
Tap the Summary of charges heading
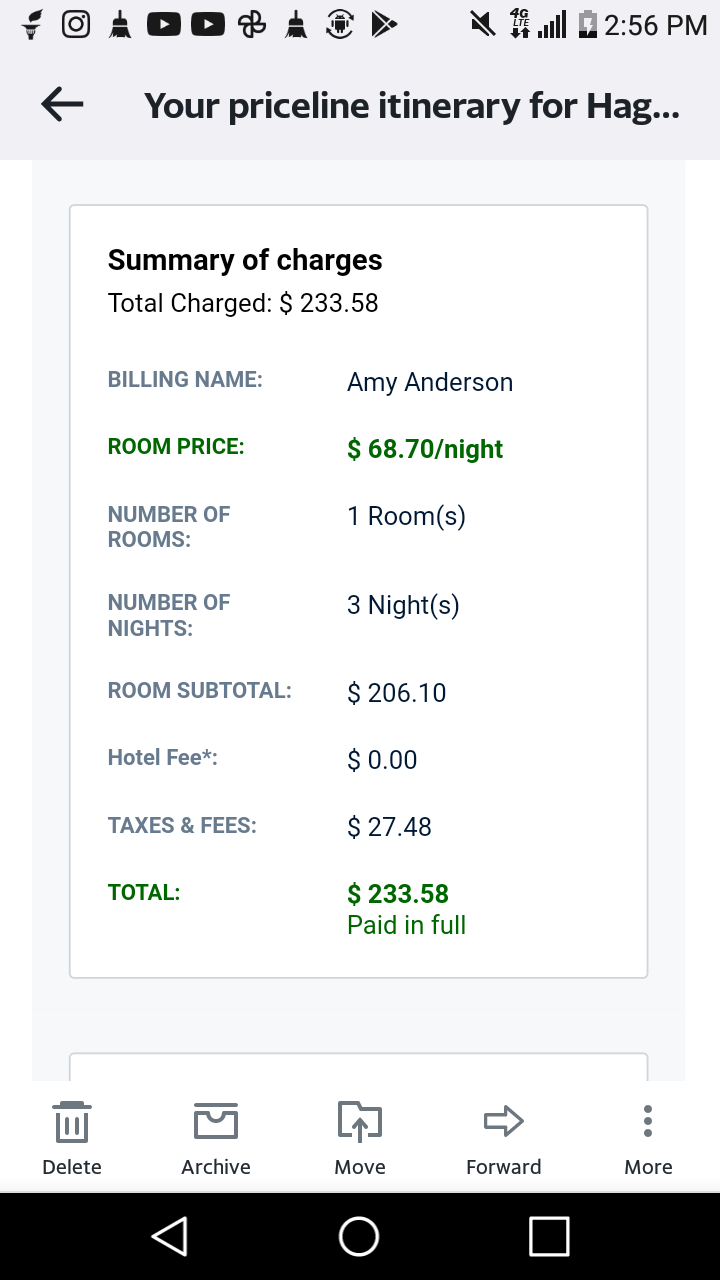245,260
